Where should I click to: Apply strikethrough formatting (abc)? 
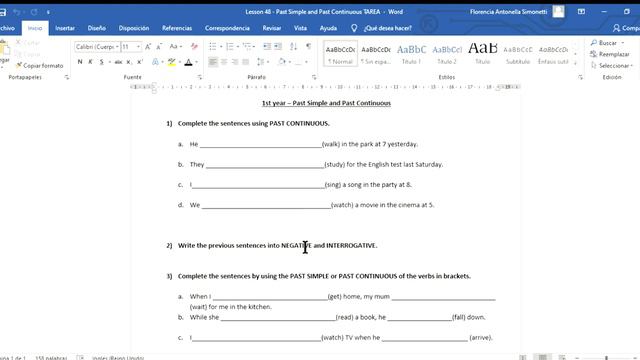tap(118, 62)
